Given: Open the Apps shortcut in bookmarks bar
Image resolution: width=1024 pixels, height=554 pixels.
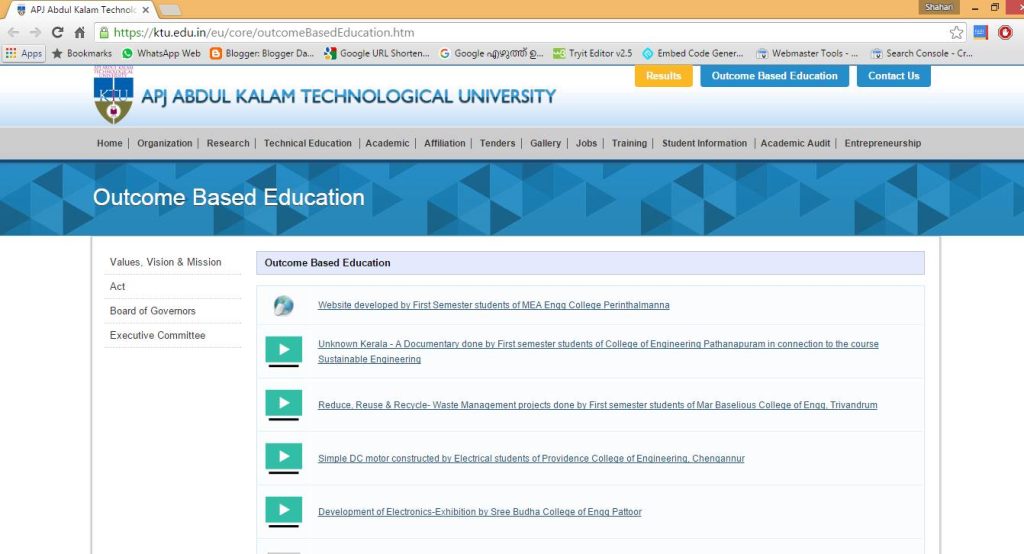Looking at the screenshot, I should coord(24,53).
